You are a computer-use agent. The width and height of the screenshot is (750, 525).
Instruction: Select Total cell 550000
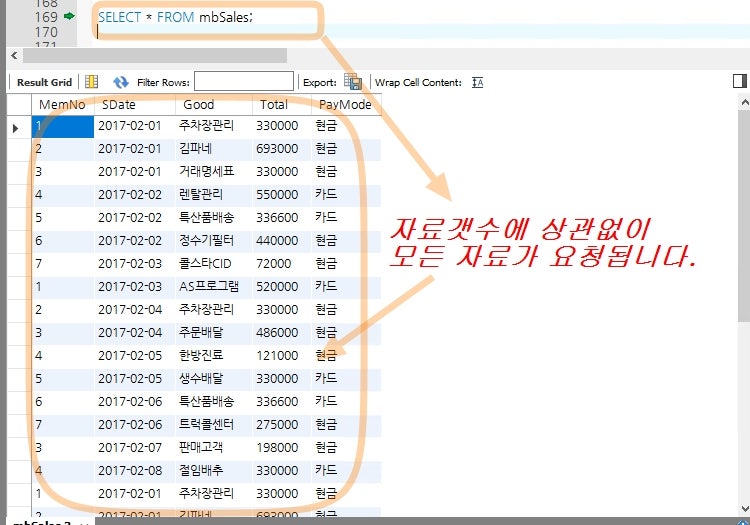click(x=281, y=195)
